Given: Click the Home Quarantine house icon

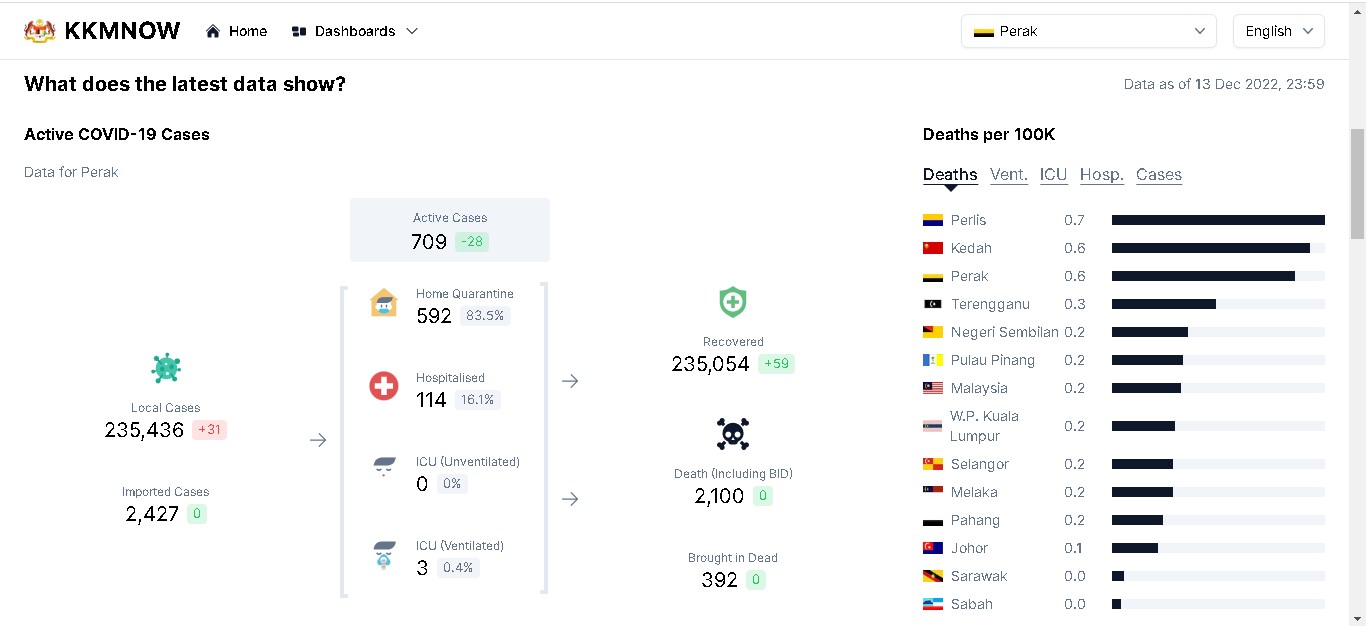Looking at the screenshot, I should [384, 303].
